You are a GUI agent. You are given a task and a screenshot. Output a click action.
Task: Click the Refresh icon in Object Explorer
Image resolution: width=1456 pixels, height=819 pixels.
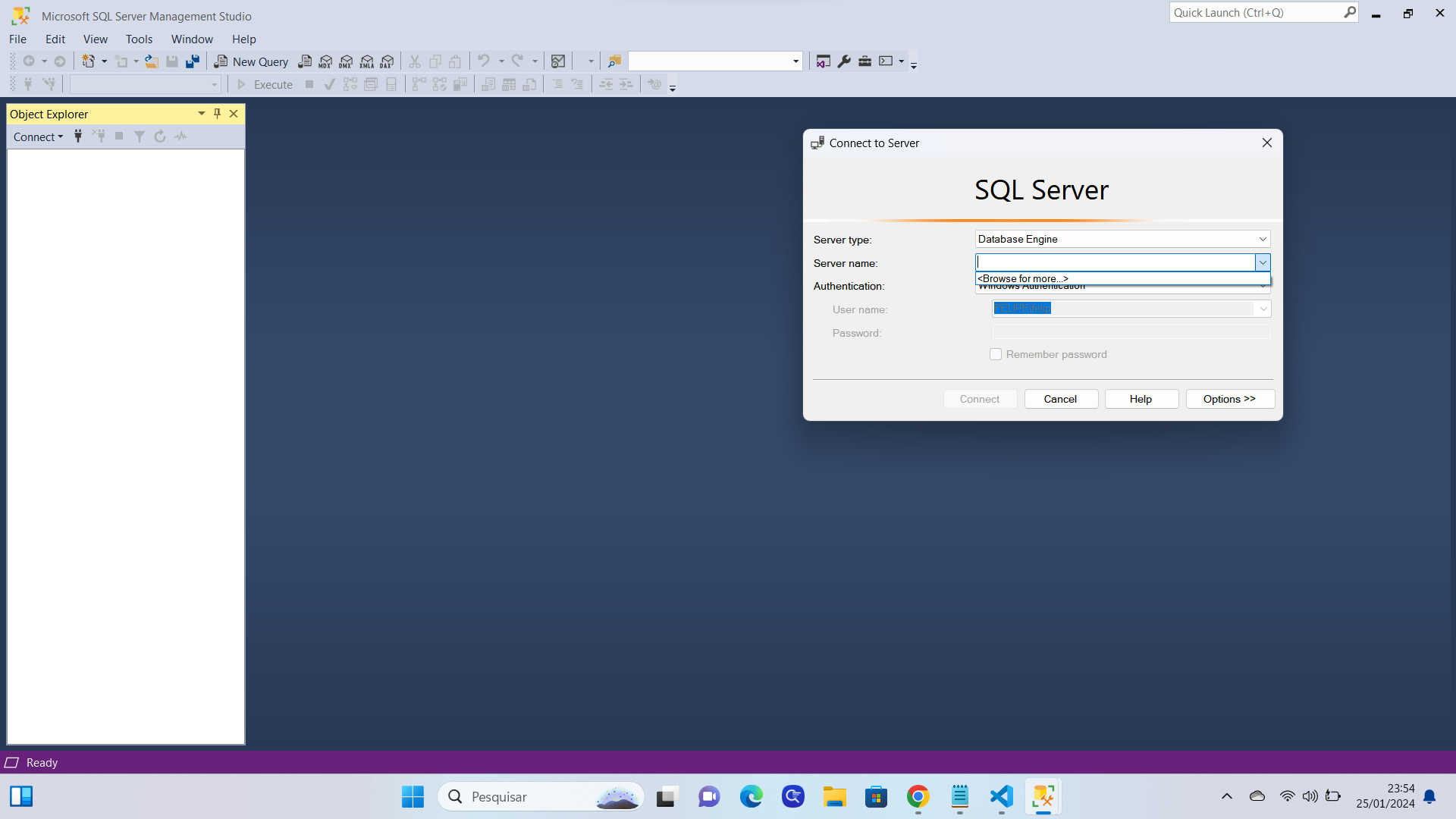[x=160, y=136]
